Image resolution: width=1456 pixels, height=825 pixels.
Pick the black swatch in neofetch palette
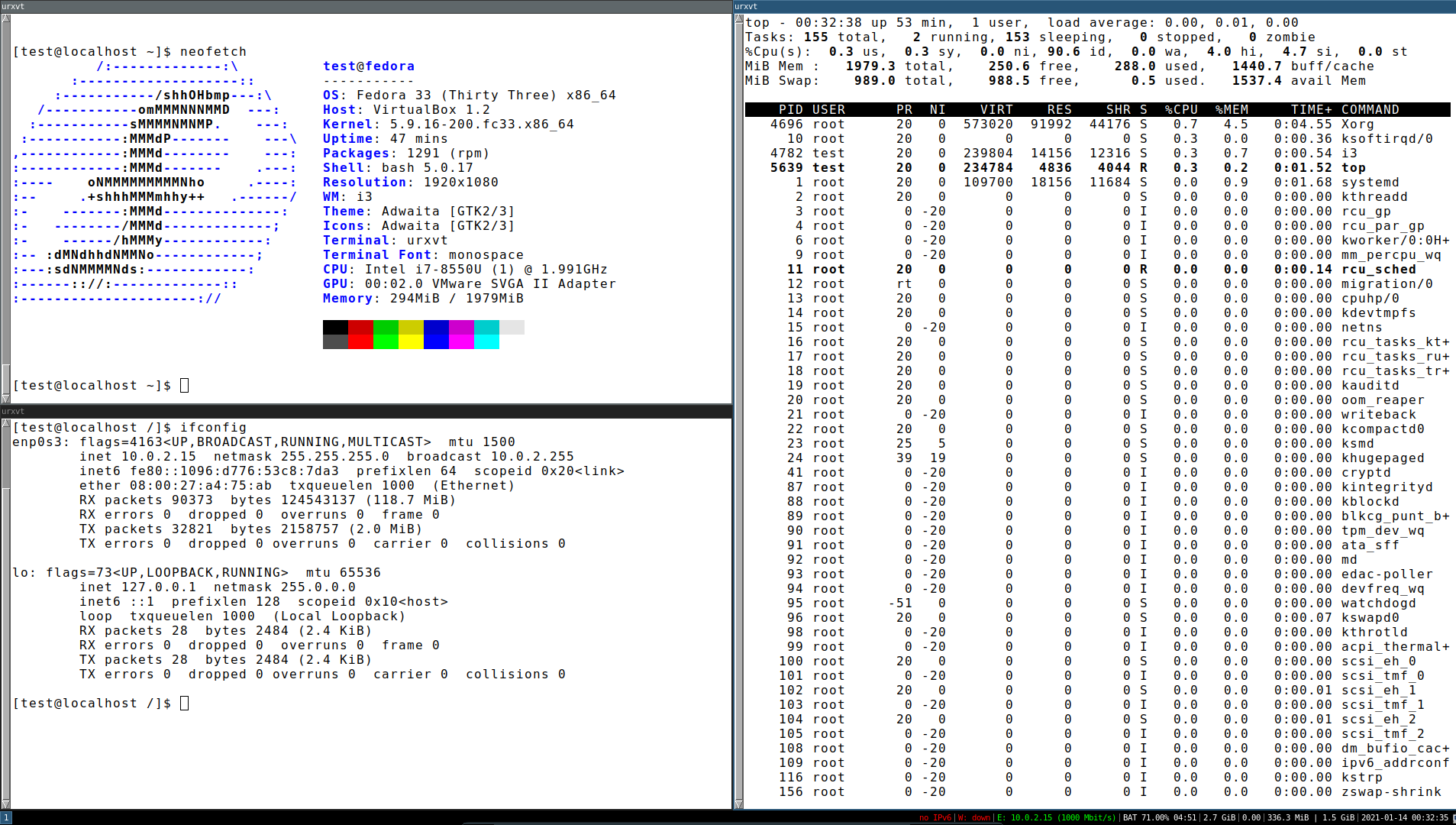tap(335, 328)
